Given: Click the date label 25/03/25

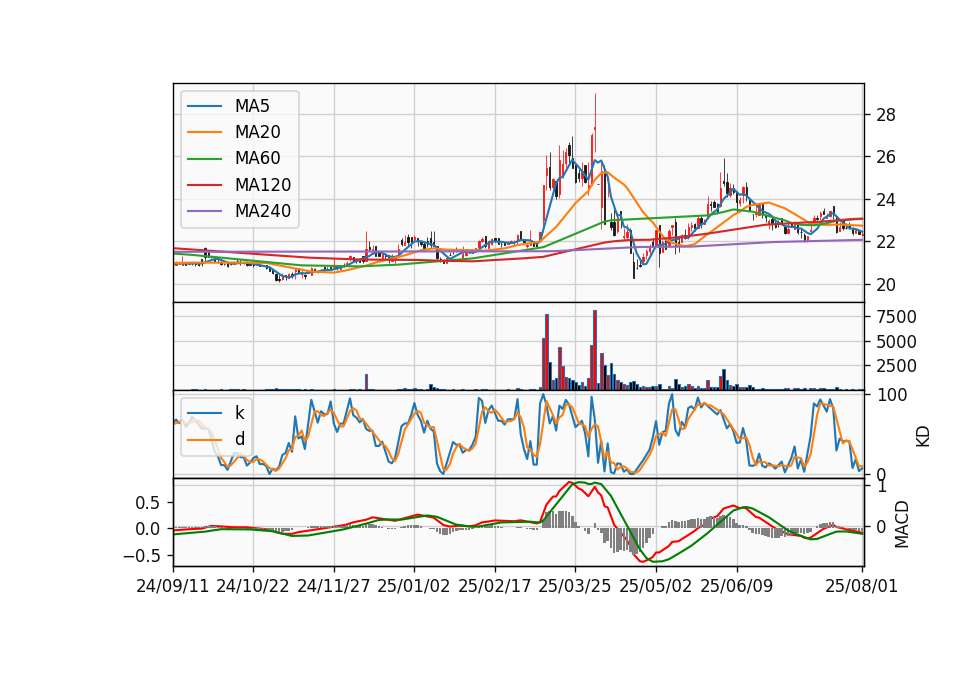Looking at the screenshot, I should tap(575, 586).
